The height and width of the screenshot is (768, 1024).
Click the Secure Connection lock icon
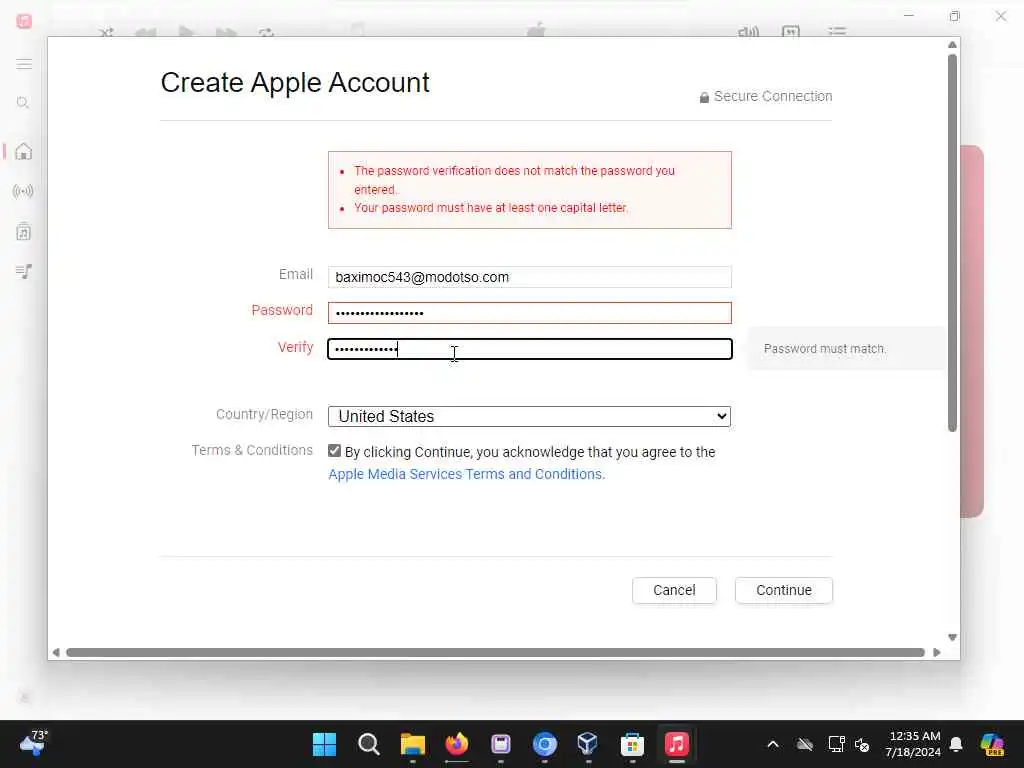coord(704,97)
